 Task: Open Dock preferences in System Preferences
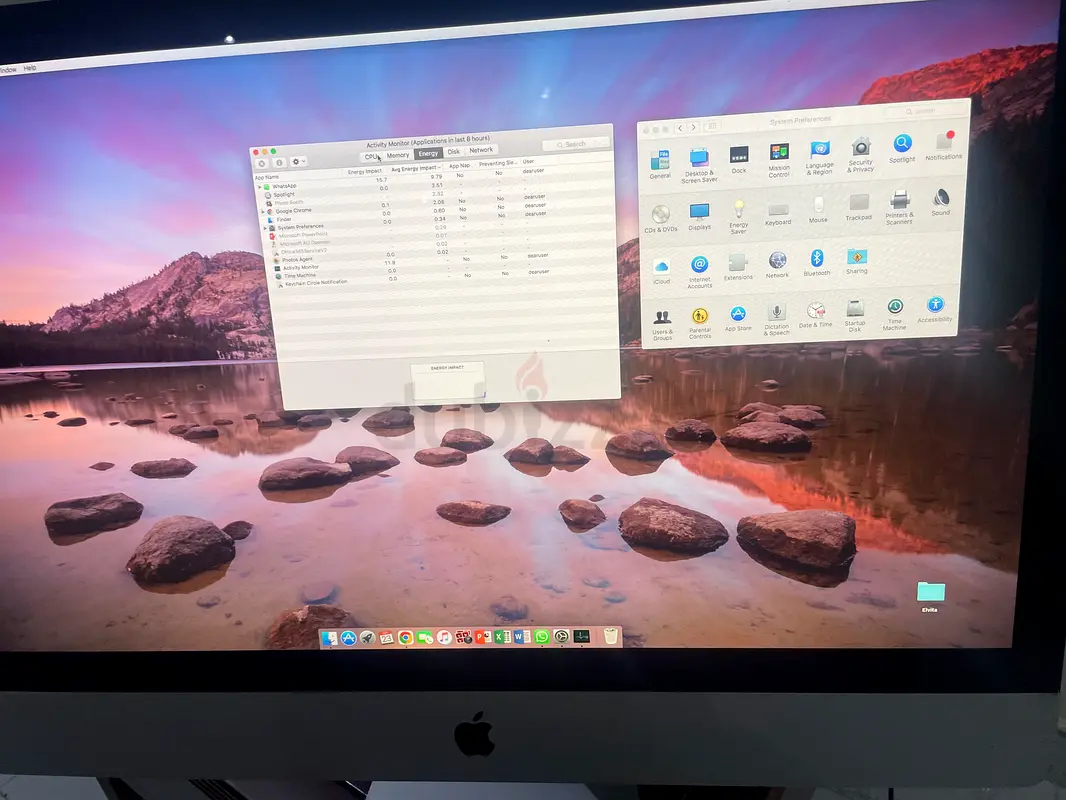738,159
